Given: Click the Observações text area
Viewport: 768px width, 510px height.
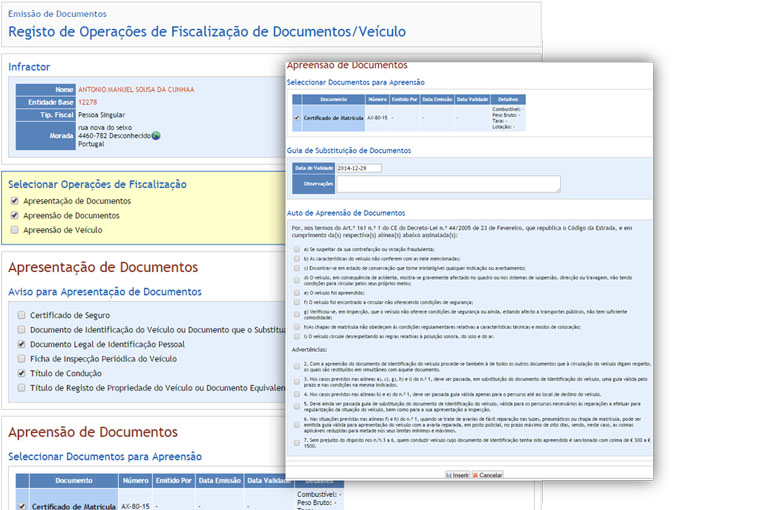Looking at the screenshot, I should (x=448, y=184).
